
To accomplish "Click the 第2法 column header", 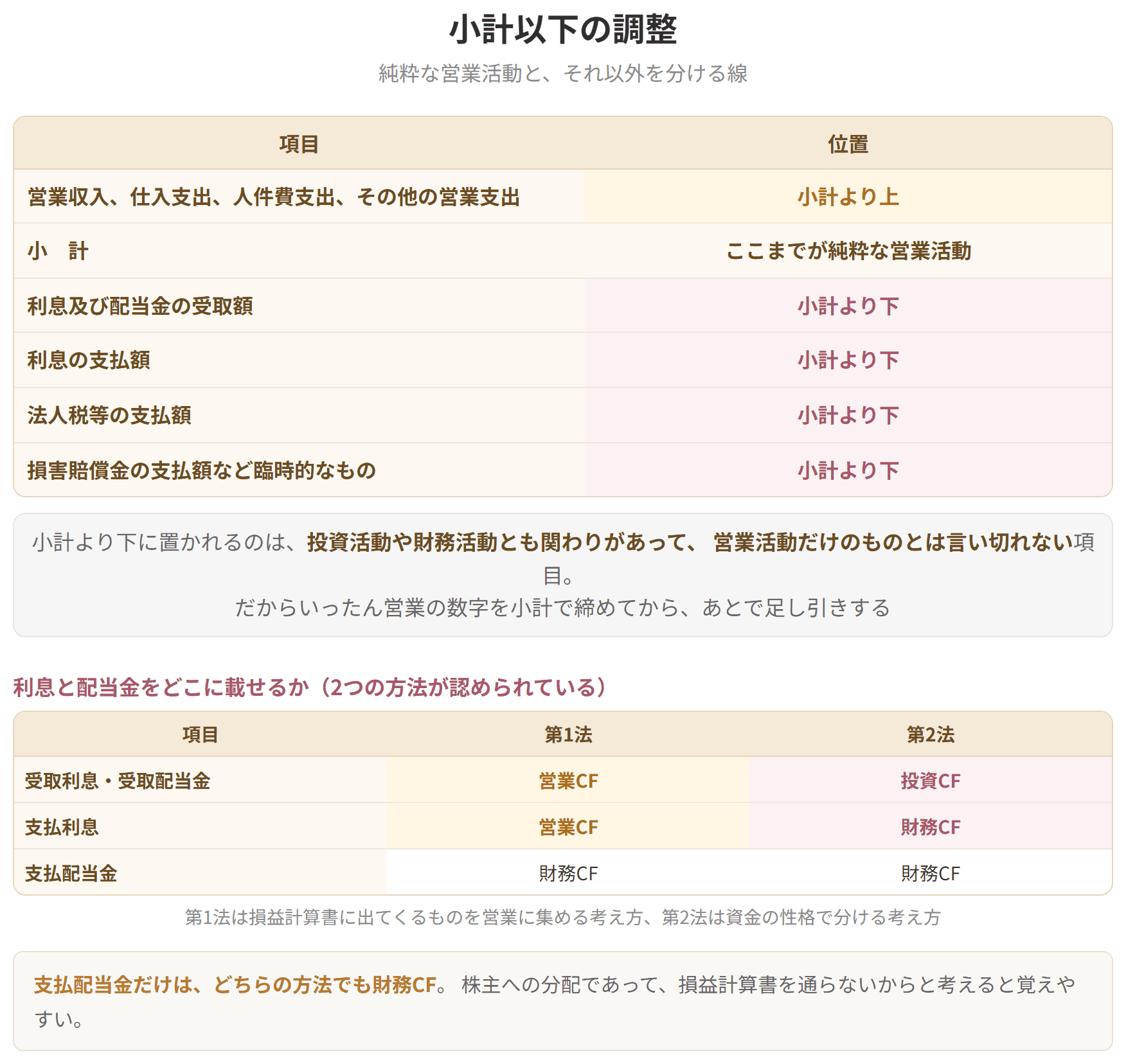I will (930, 734).
